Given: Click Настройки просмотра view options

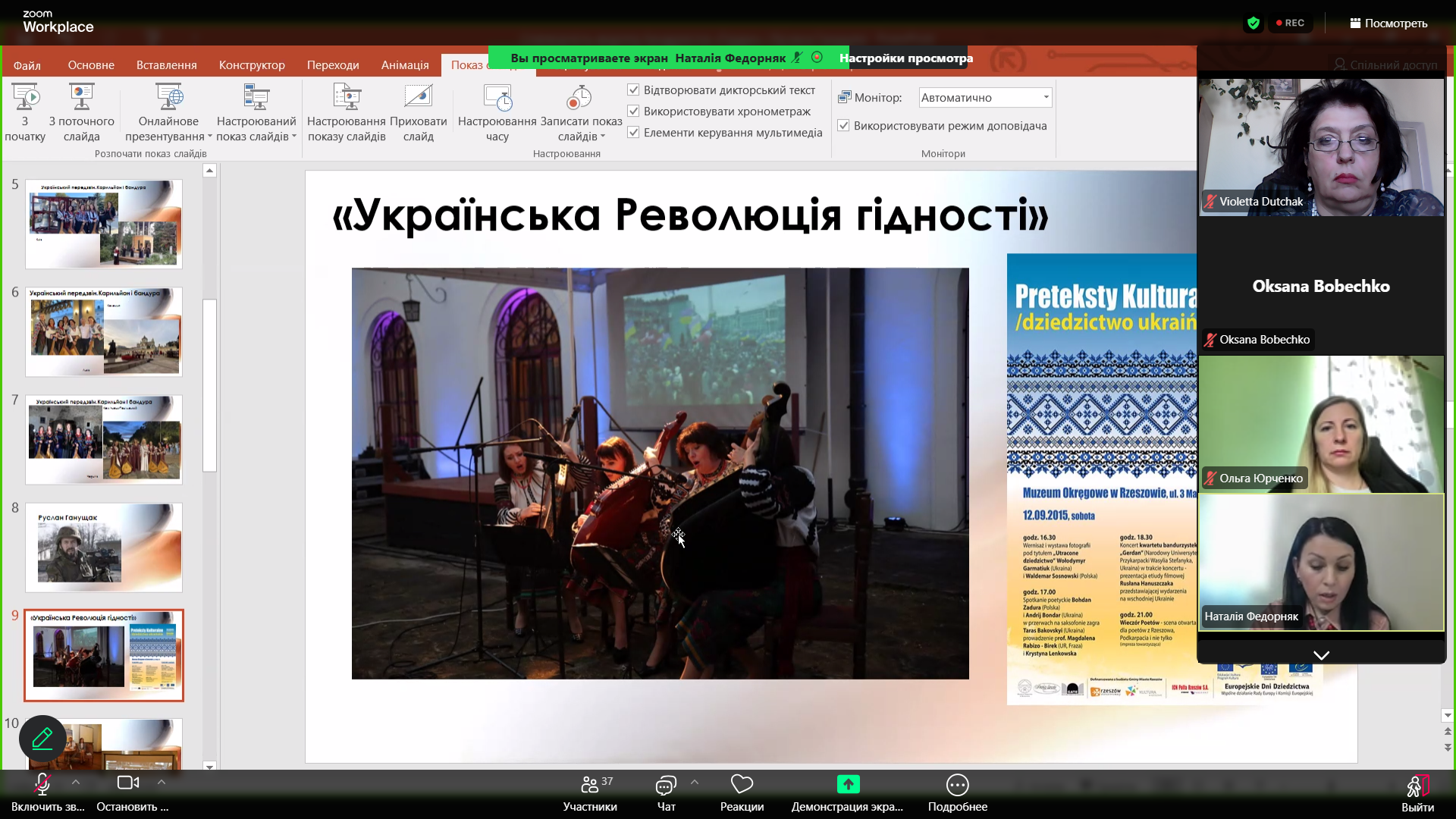Looking at the screenshot, I should [x=905, y=58].
